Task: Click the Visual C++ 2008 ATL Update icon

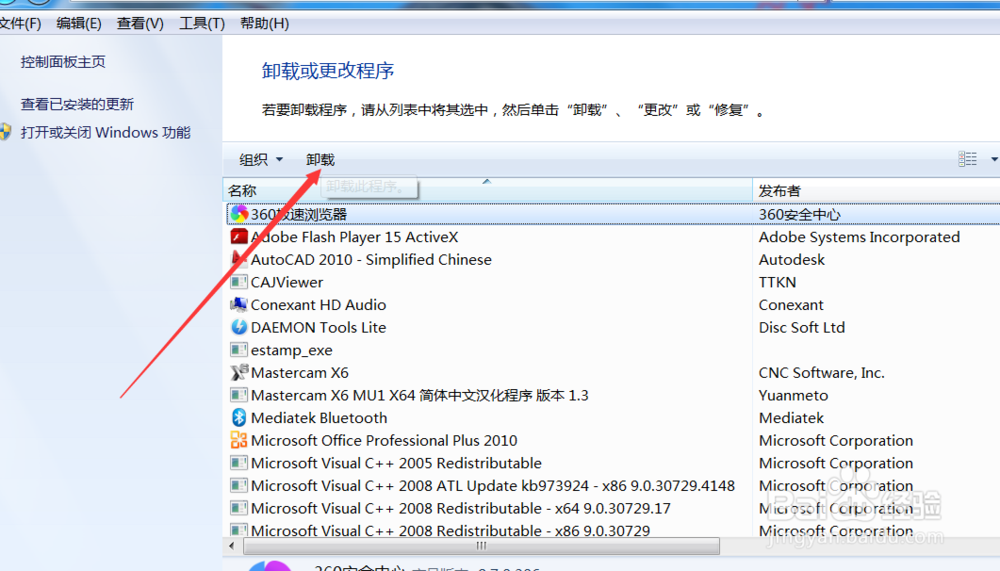Action: tap(239, 486)
